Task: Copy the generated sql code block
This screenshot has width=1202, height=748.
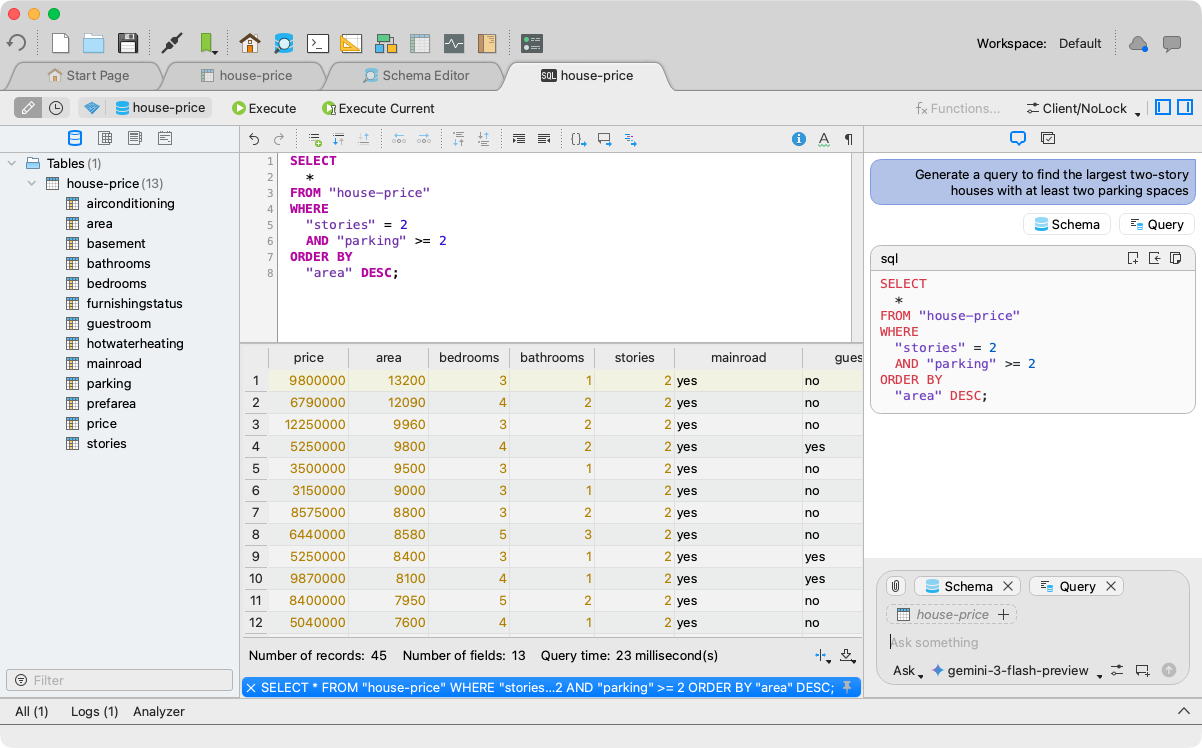Action: pyautogui.click(x=1176, y=258)
